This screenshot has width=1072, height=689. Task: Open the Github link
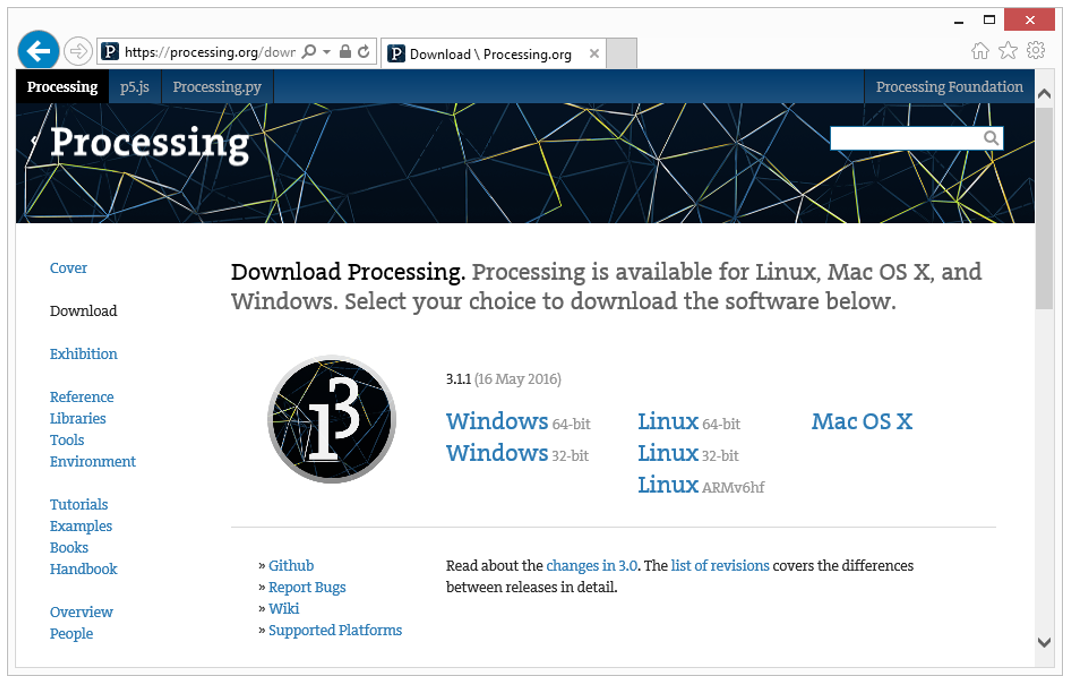tap(291, 566)
